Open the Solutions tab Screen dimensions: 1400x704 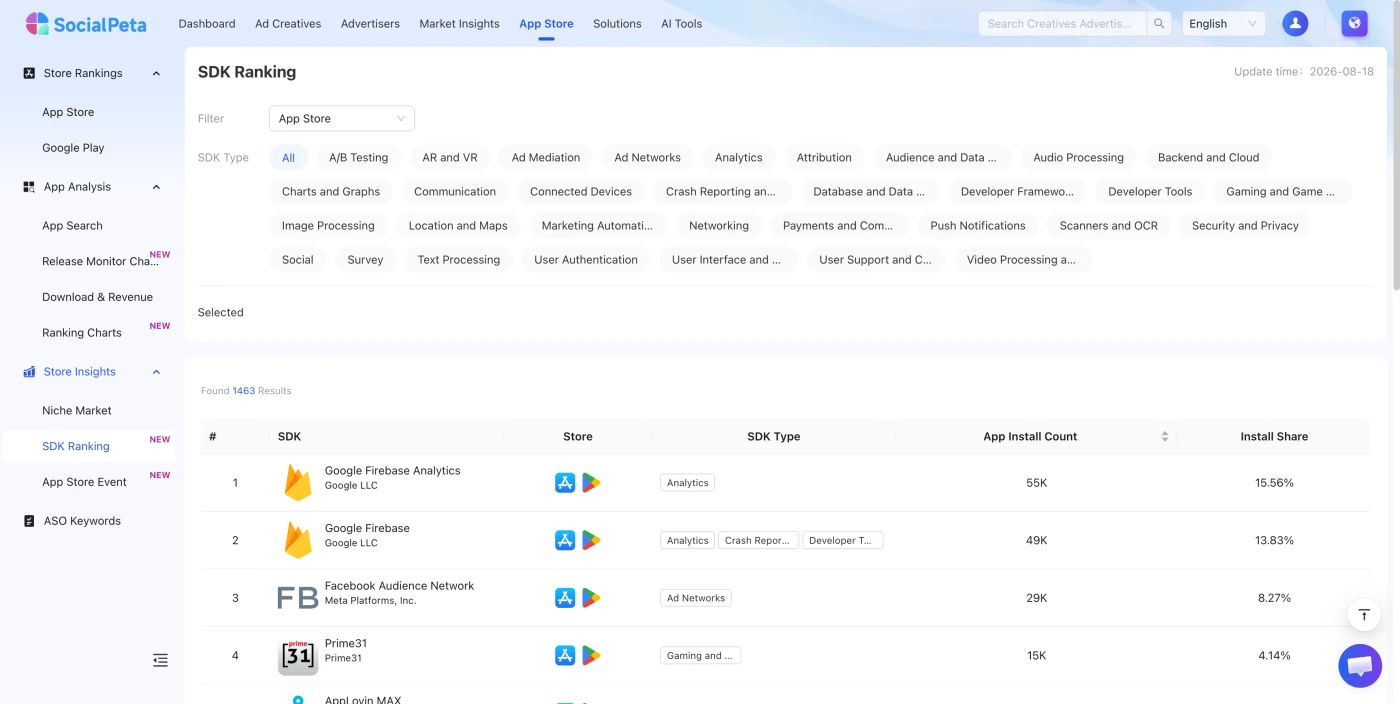(x=617, y=24)
